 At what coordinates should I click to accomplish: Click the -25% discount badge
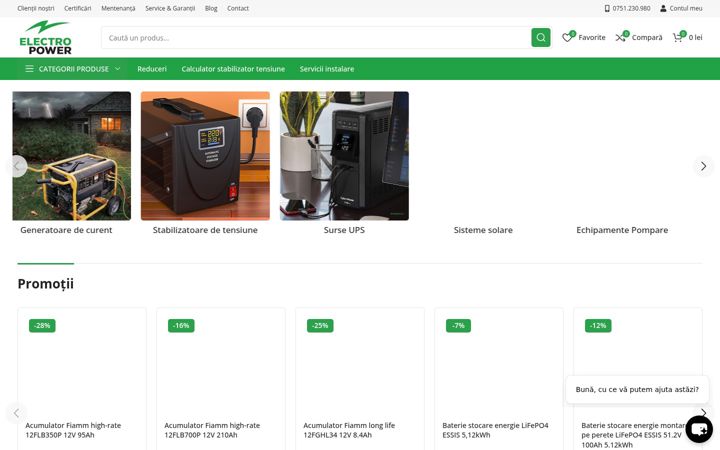[x=320, y=326]
